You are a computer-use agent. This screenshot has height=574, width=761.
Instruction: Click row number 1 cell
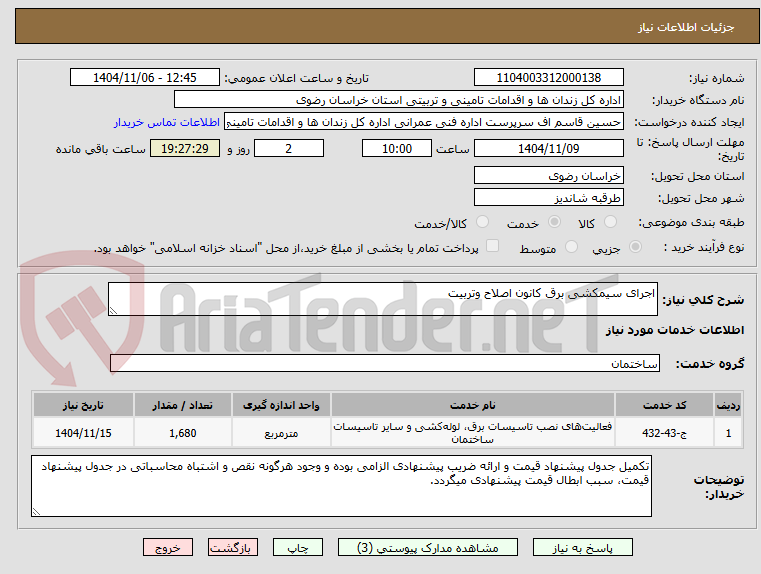click(728, 433)
